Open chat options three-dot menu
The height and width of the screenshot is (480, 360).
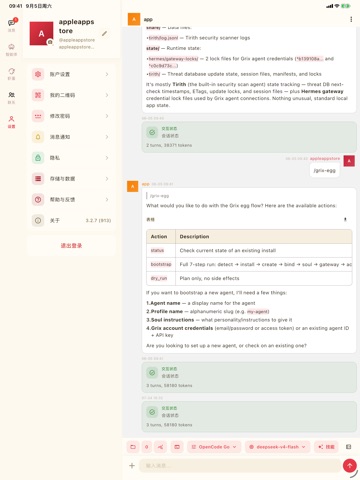pyautogui.click(x=351, y=19)
